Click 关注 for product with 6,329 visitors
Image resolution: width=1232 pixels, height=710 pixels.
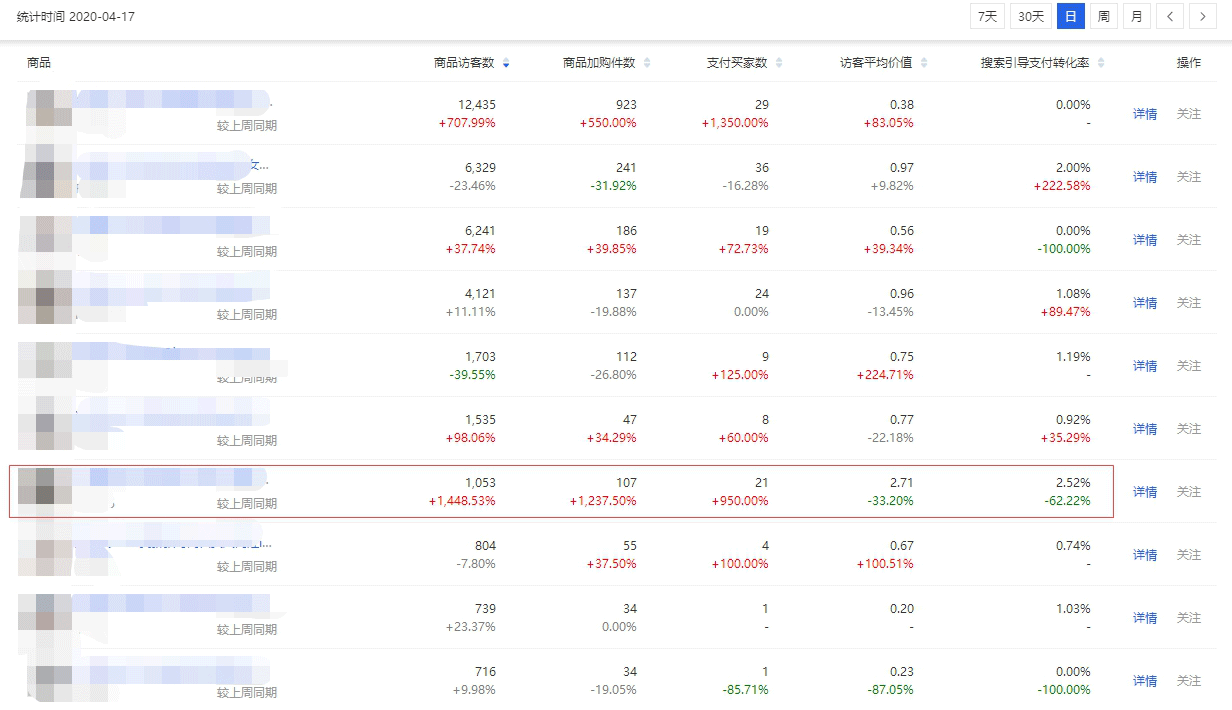coord(1189,177)
